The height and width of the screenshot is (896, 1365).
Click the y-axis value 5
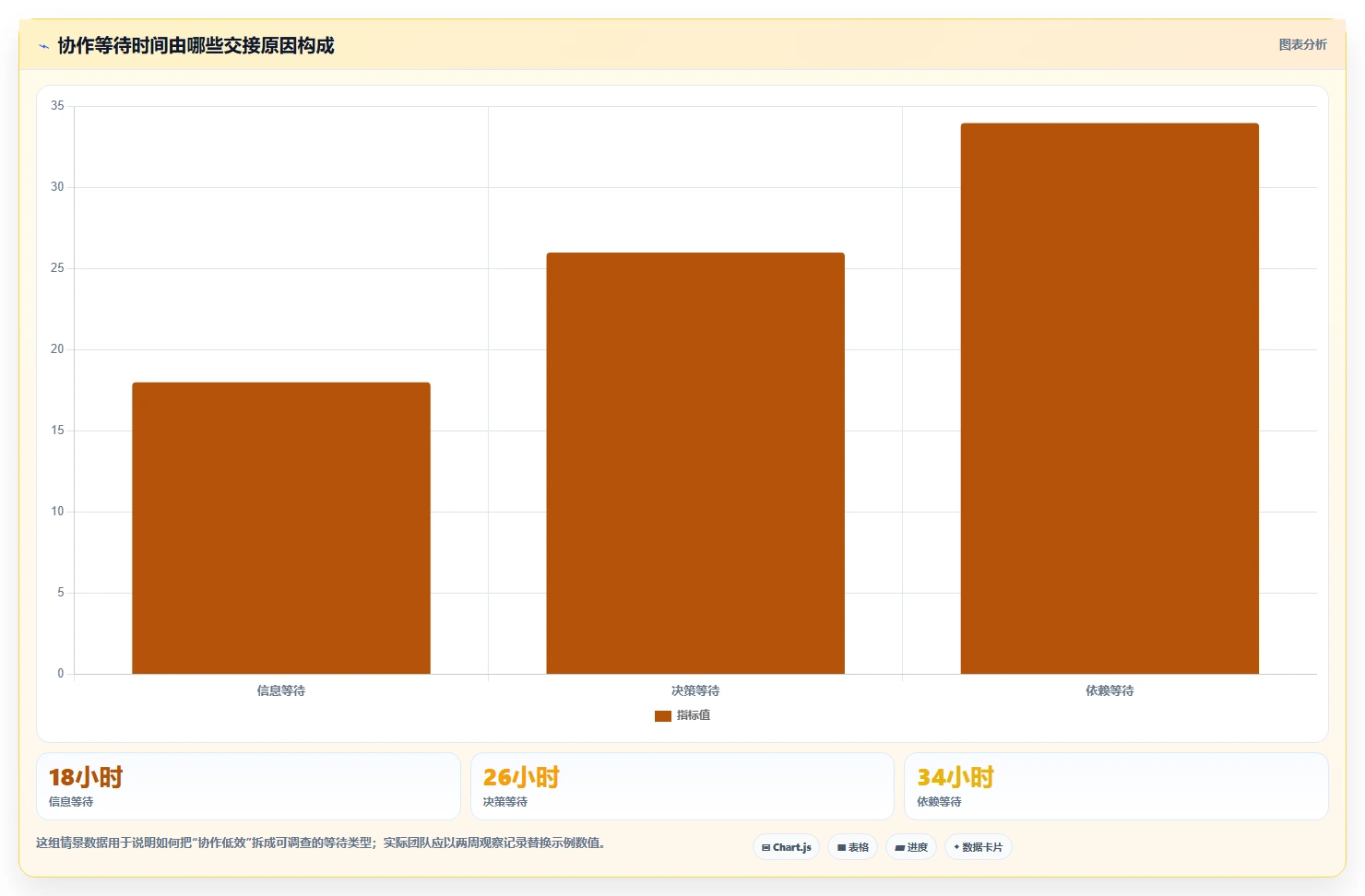61,593
